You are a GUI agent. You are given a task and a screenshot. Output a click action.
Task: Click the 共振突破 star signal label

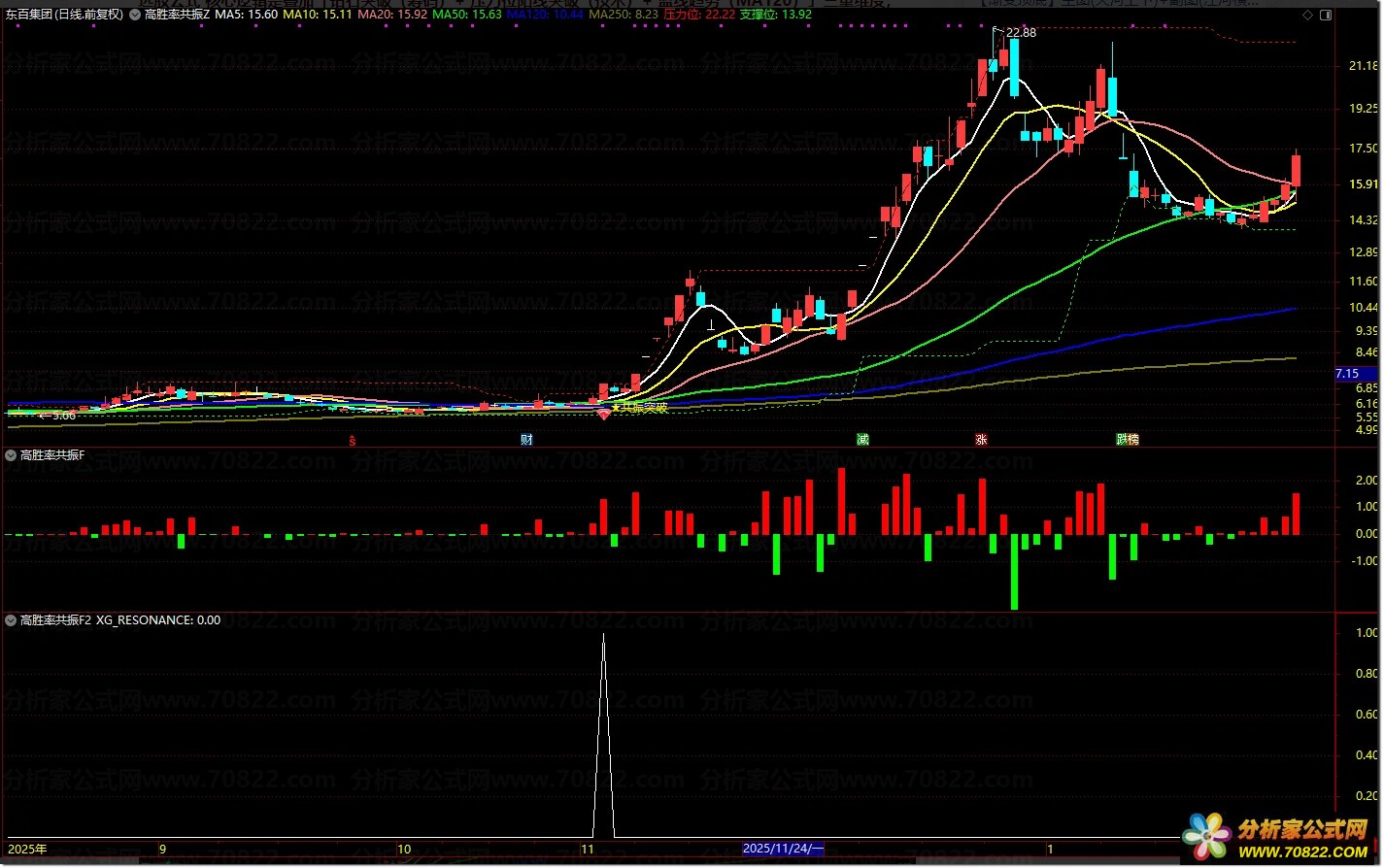[643, 409]
